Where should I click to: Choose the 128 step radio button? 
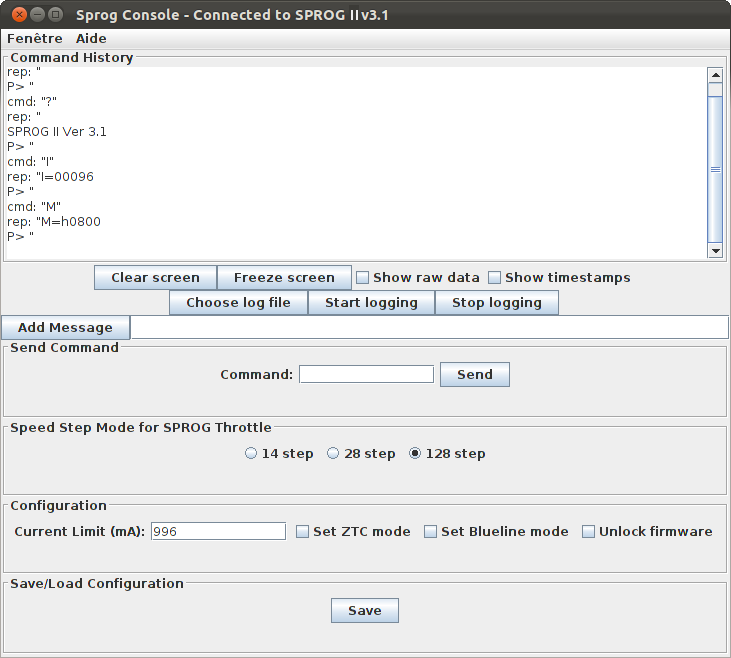[415, 453]
